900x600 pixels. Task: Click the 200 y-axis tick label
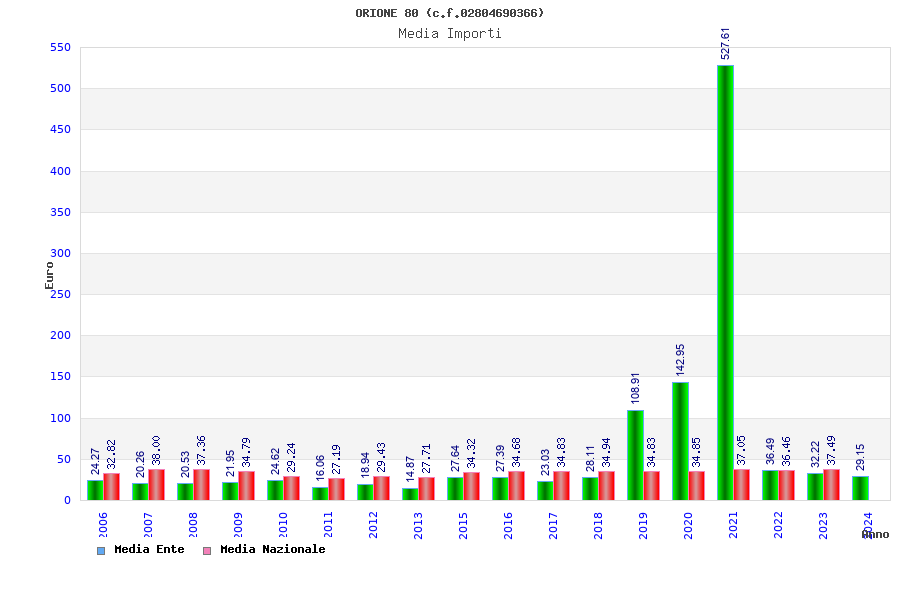[60, 335]
